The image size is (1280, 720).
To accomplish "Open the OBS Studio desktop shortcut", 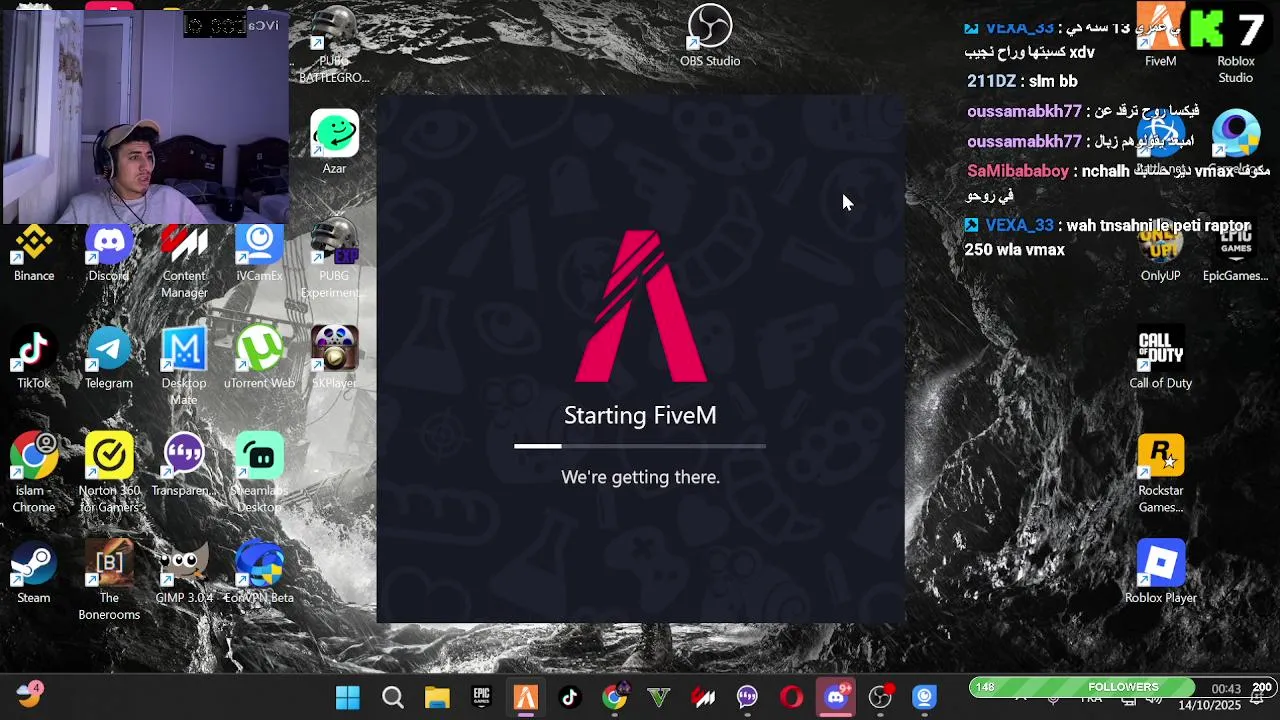I will coord(710,37).
